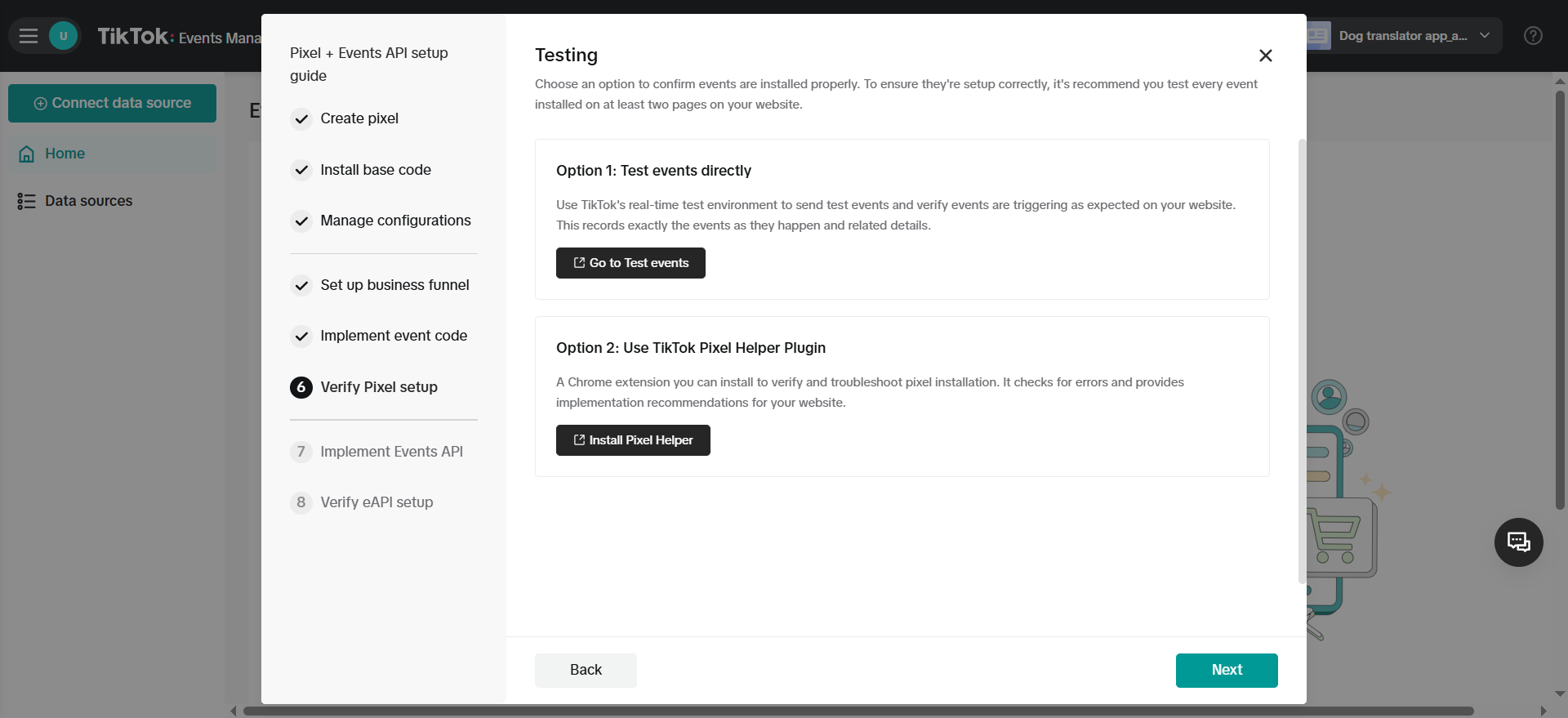Go to the Implement event code step

394,336
